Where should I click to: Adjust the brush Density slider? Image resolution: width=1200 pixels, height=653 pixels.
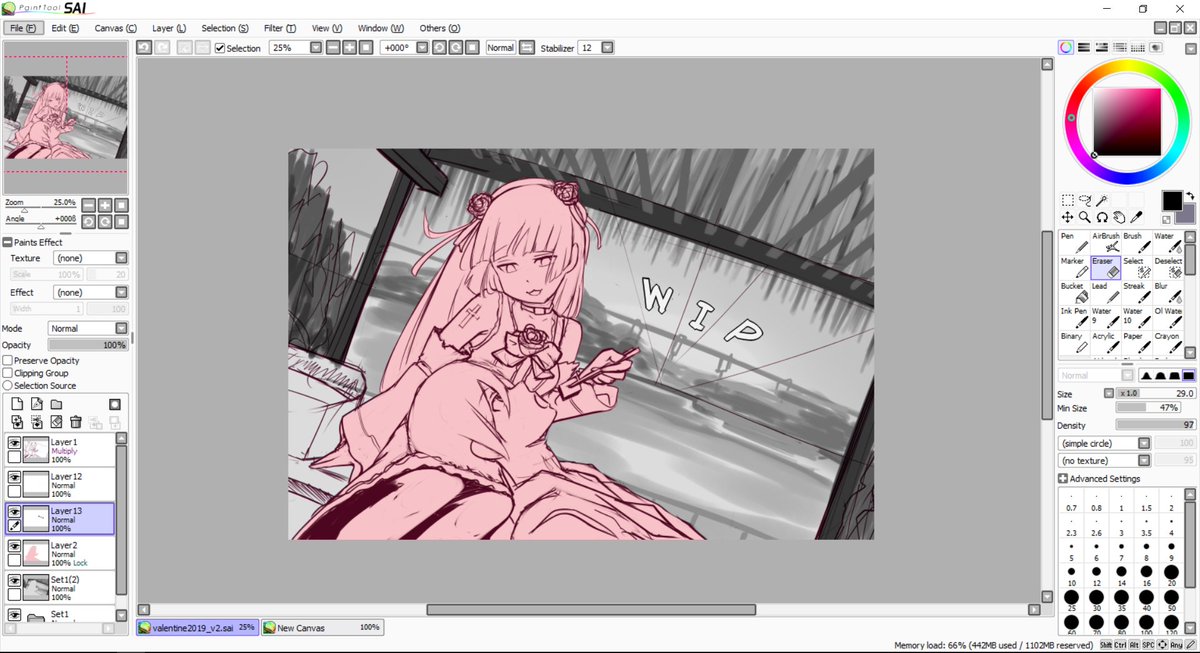pos(1155,425)
